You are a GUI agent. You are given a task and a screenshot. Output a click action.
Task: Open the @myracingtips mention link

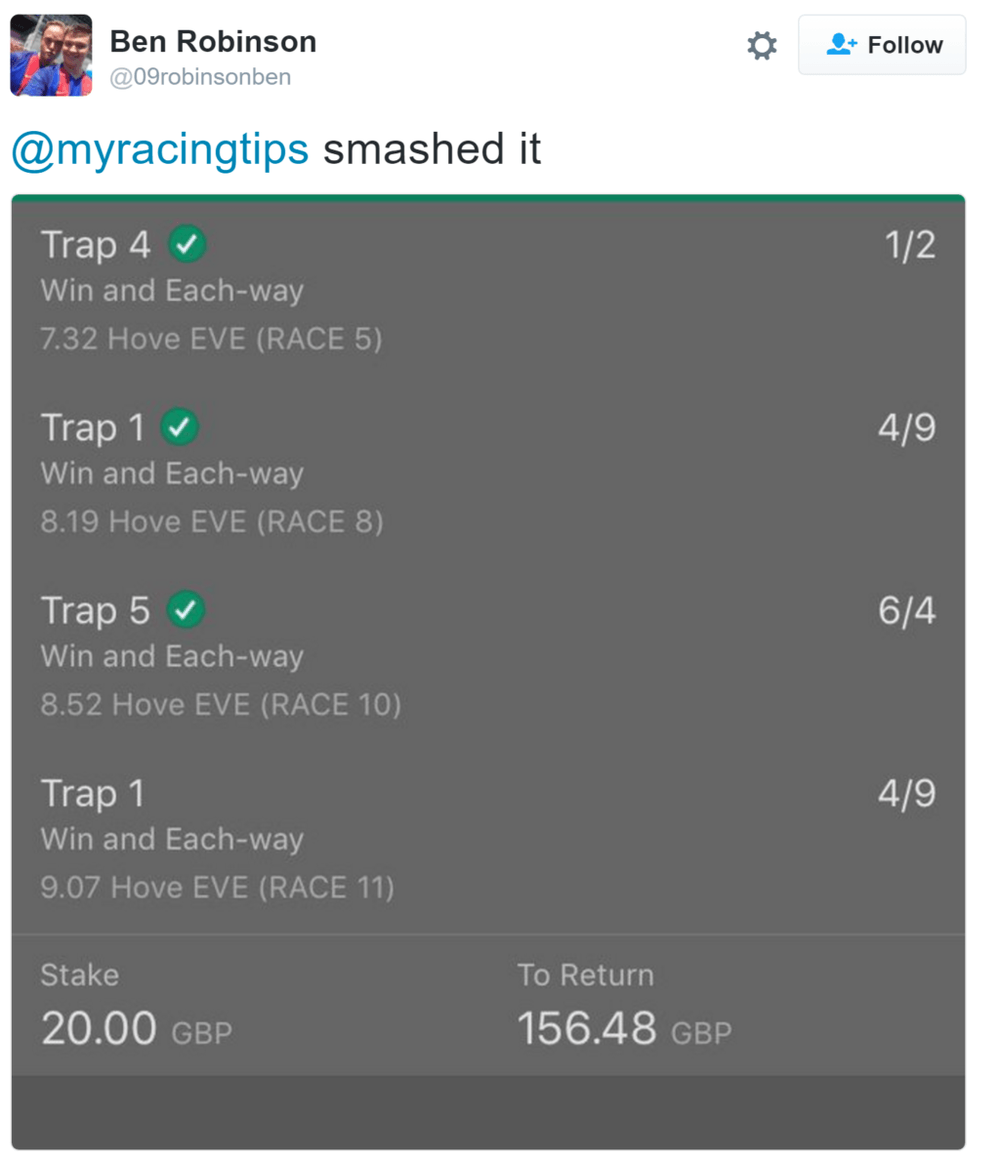click(160, 150)
